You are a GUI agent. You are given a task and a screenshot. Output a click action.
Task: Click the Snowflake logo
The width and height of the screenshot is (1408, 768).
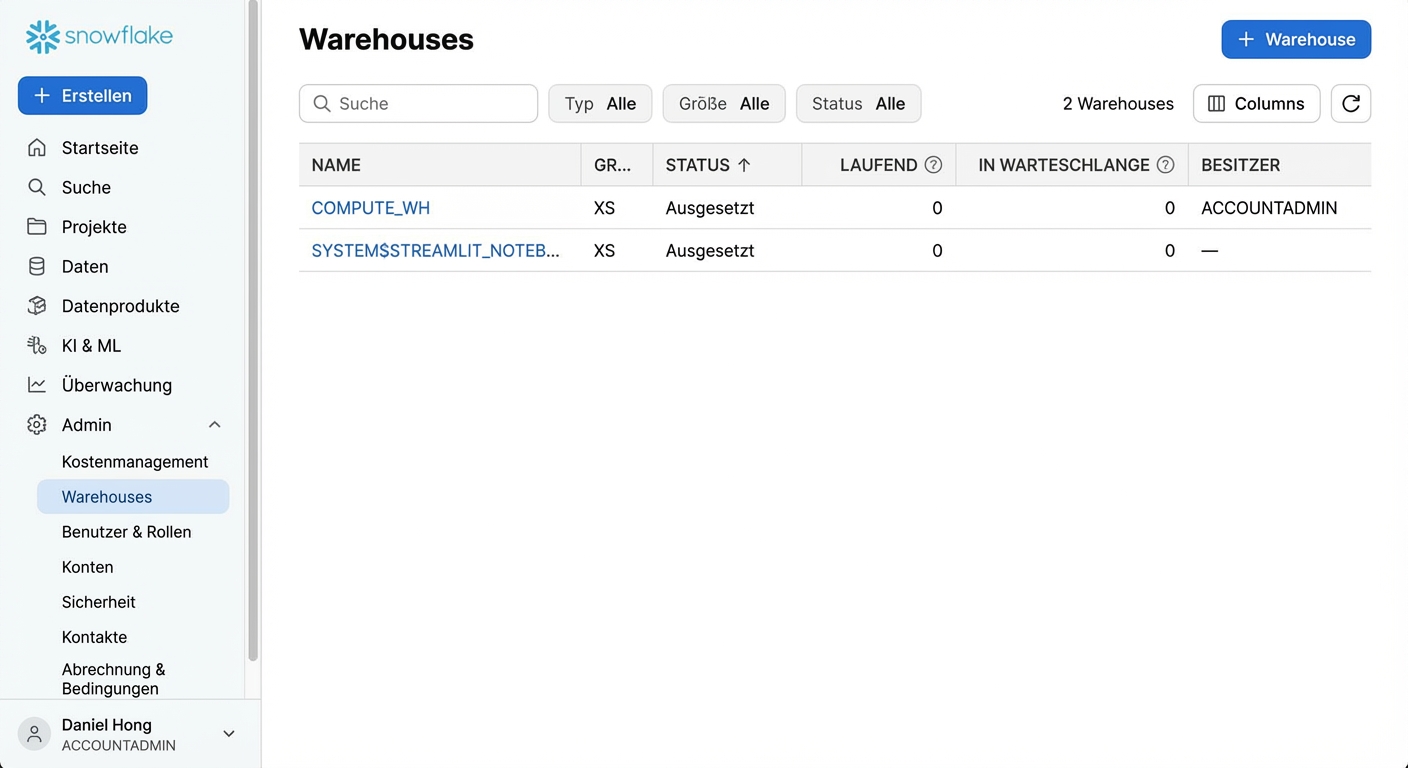coord(99,37)
